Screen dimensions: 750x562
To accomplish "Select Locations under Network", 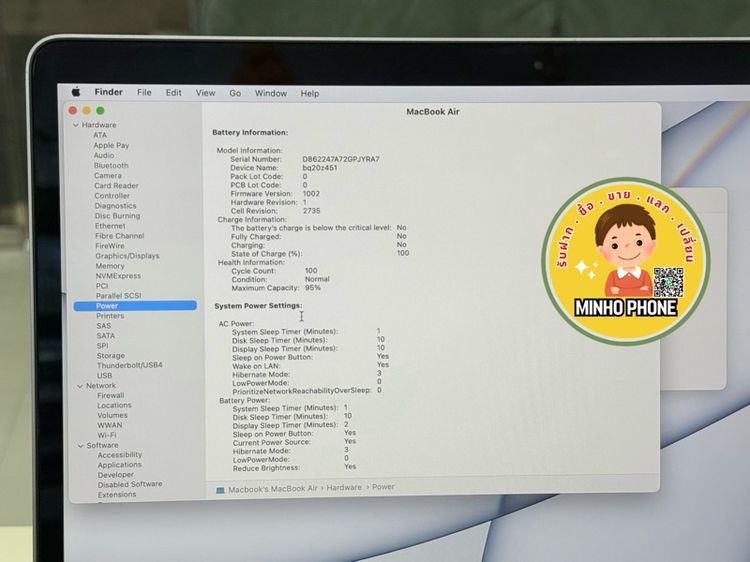I will tap(114, 406).
